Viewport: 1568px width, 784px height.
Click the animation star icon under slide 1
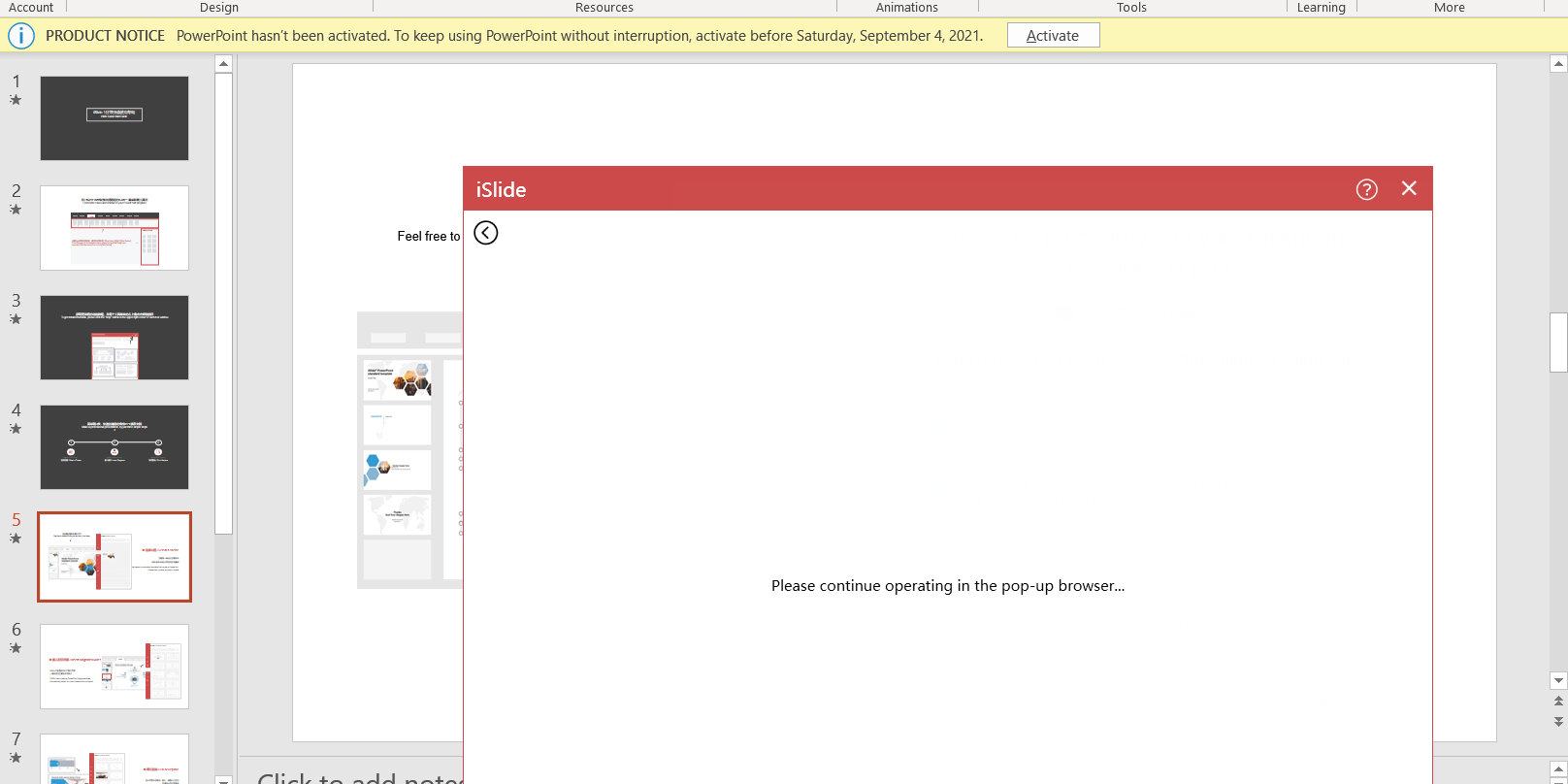coord(16,100)
